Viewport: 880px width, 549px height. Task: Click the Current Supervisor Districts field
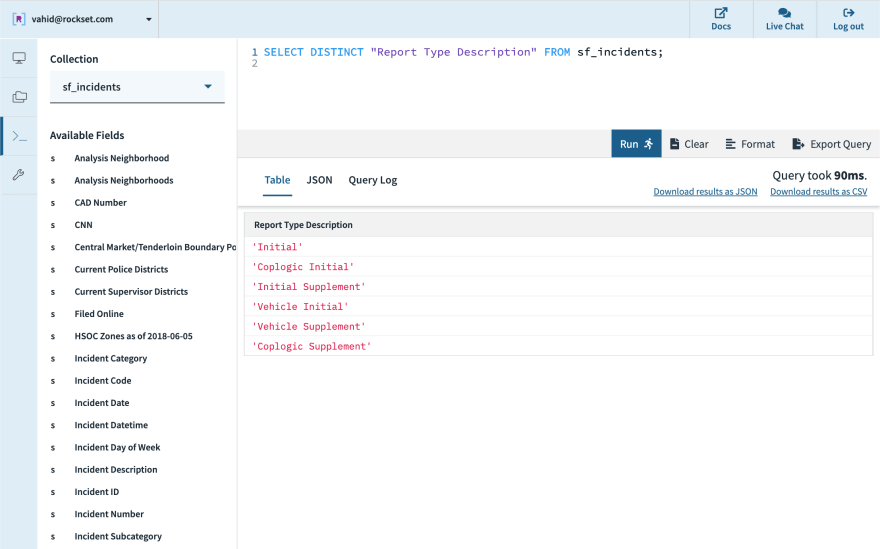pos(131,292)
